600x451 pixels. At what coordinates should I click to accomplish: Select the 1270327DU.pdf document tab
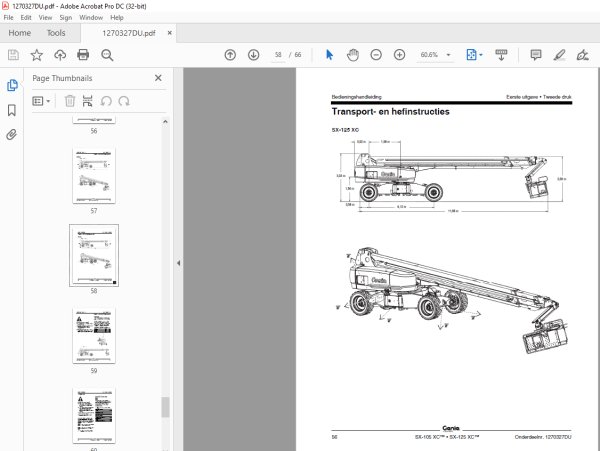point(129,33)
